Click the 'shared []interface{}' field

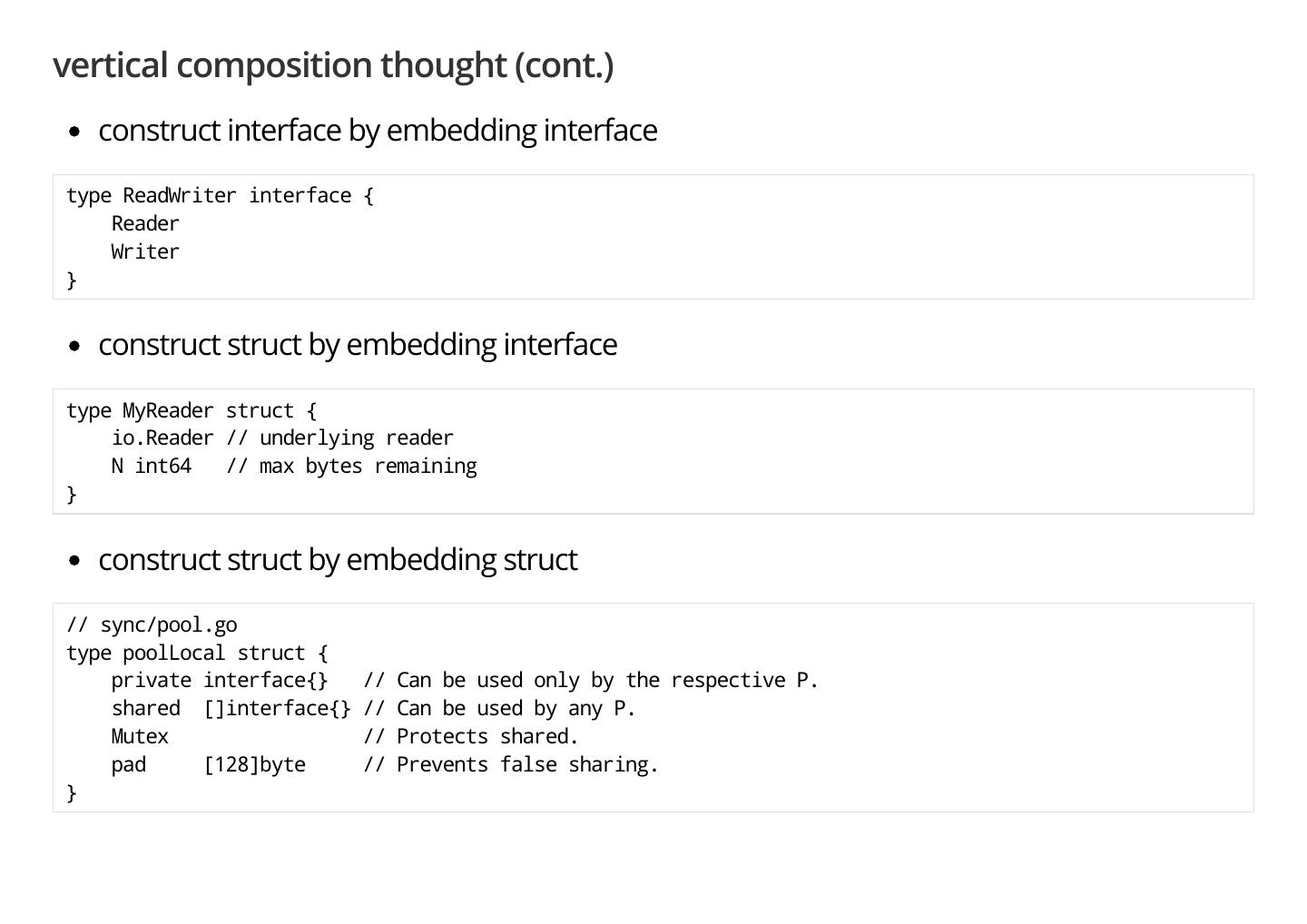point(231,709)
